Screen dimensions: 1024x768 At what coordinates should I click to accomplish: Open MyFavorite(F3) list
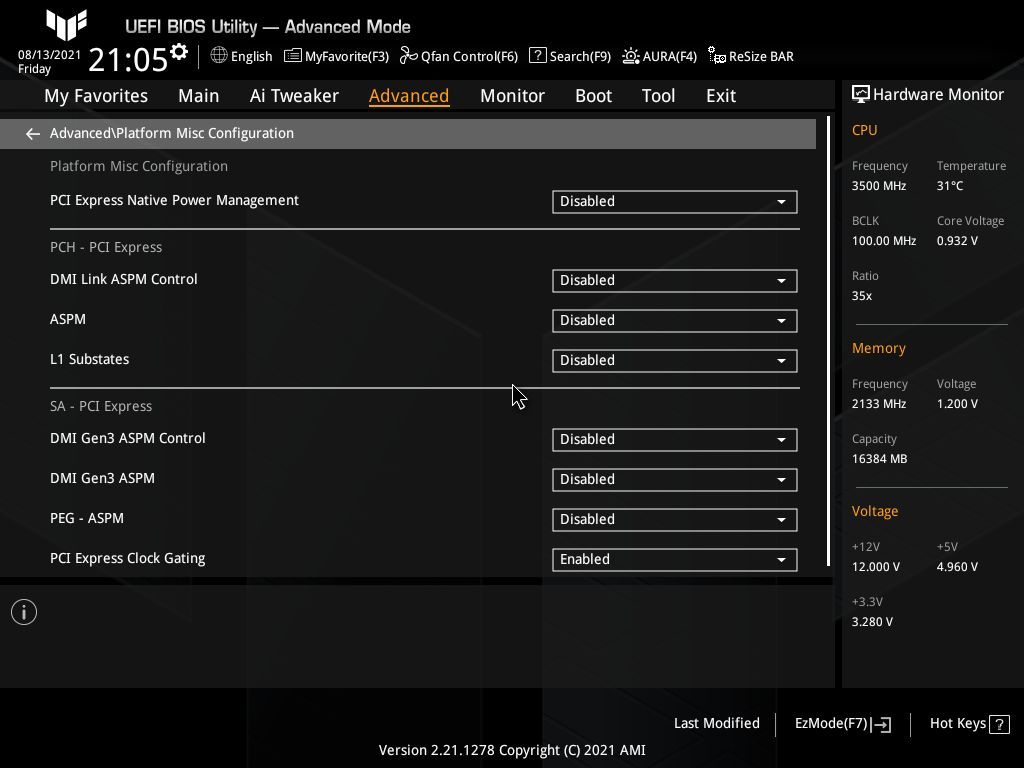pyautogui.click(x=336, y=56)
